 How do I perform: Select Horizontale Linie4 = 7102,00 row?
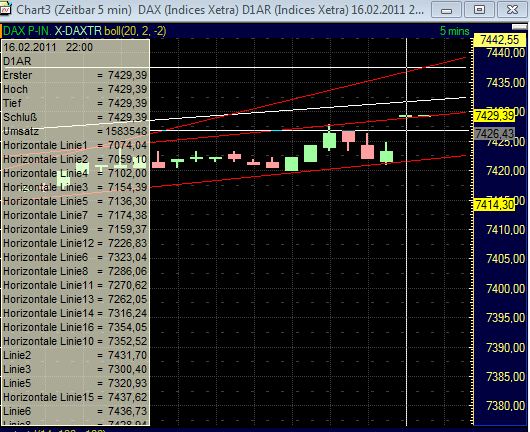click(75, 173)
